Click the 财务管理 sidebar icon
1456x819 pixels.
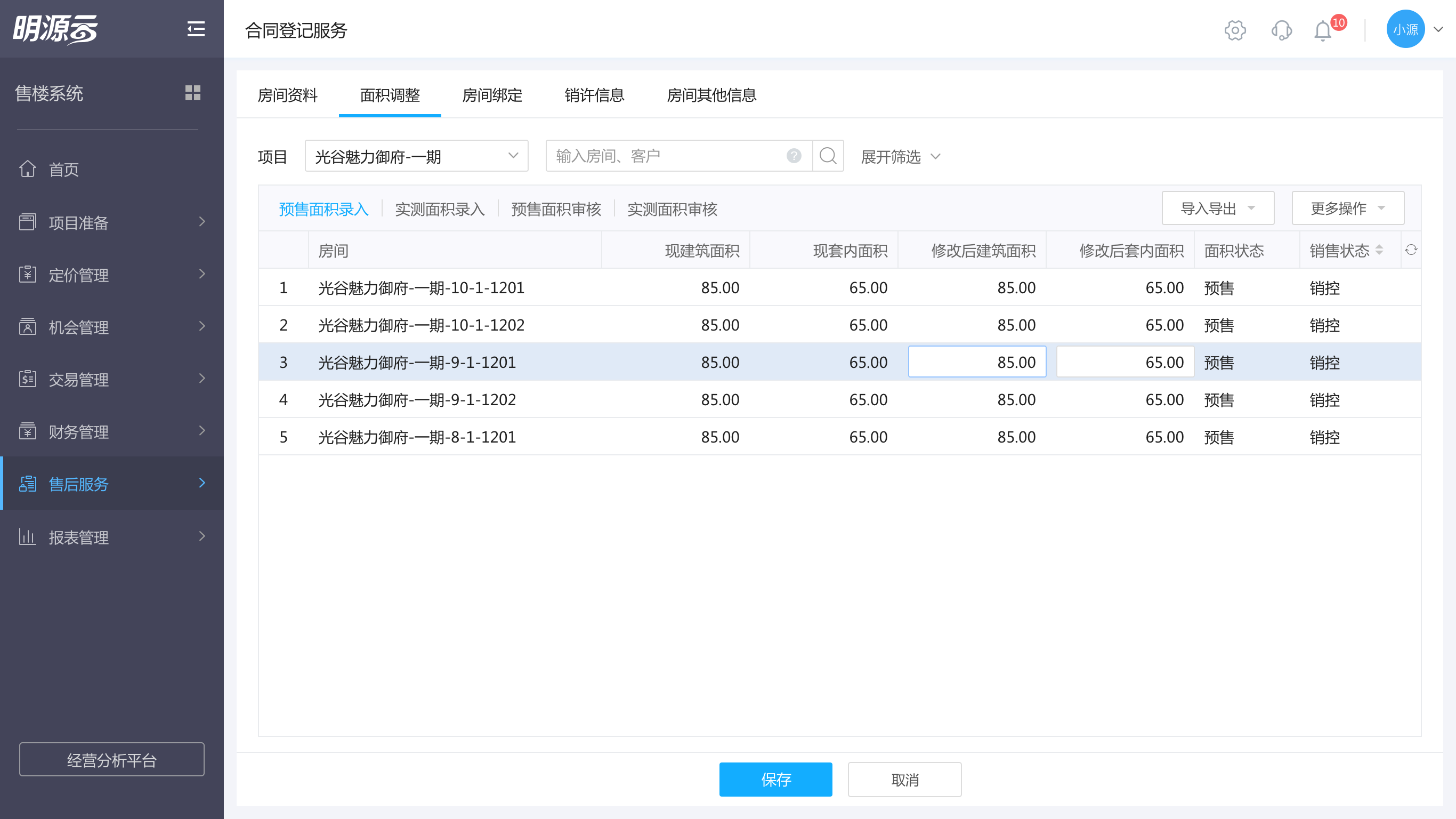(x=28, y=431)
